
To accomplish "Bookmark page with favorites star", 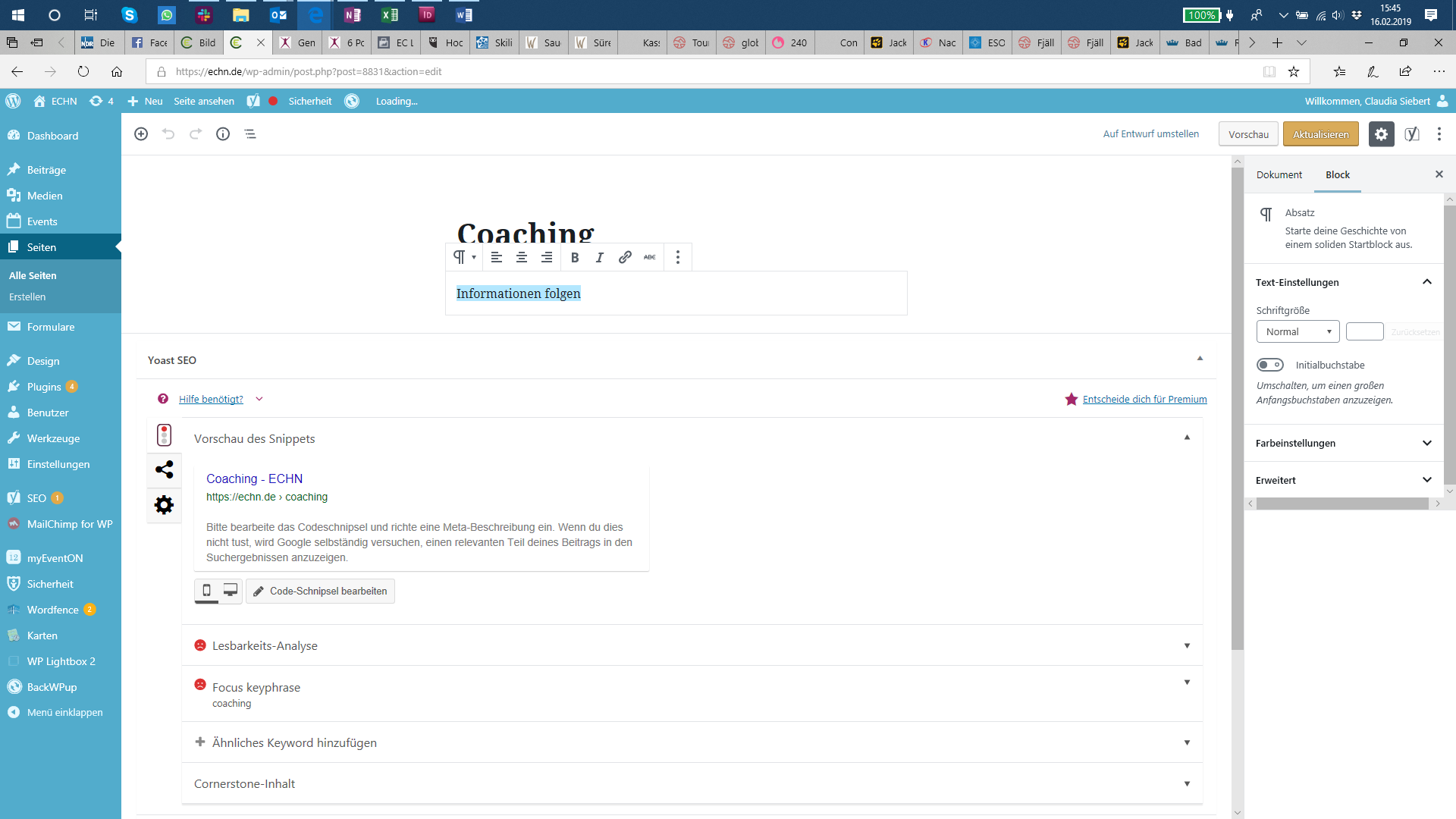I will coord(1294,71).
